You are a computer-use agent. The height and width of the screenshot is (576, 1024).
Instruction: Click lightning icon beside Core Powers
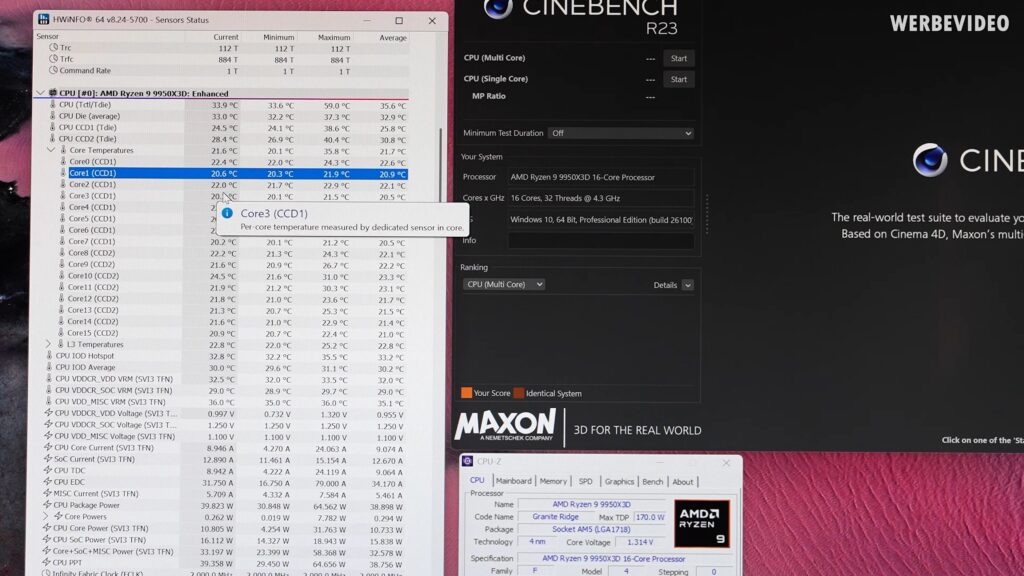pos(58,516)
